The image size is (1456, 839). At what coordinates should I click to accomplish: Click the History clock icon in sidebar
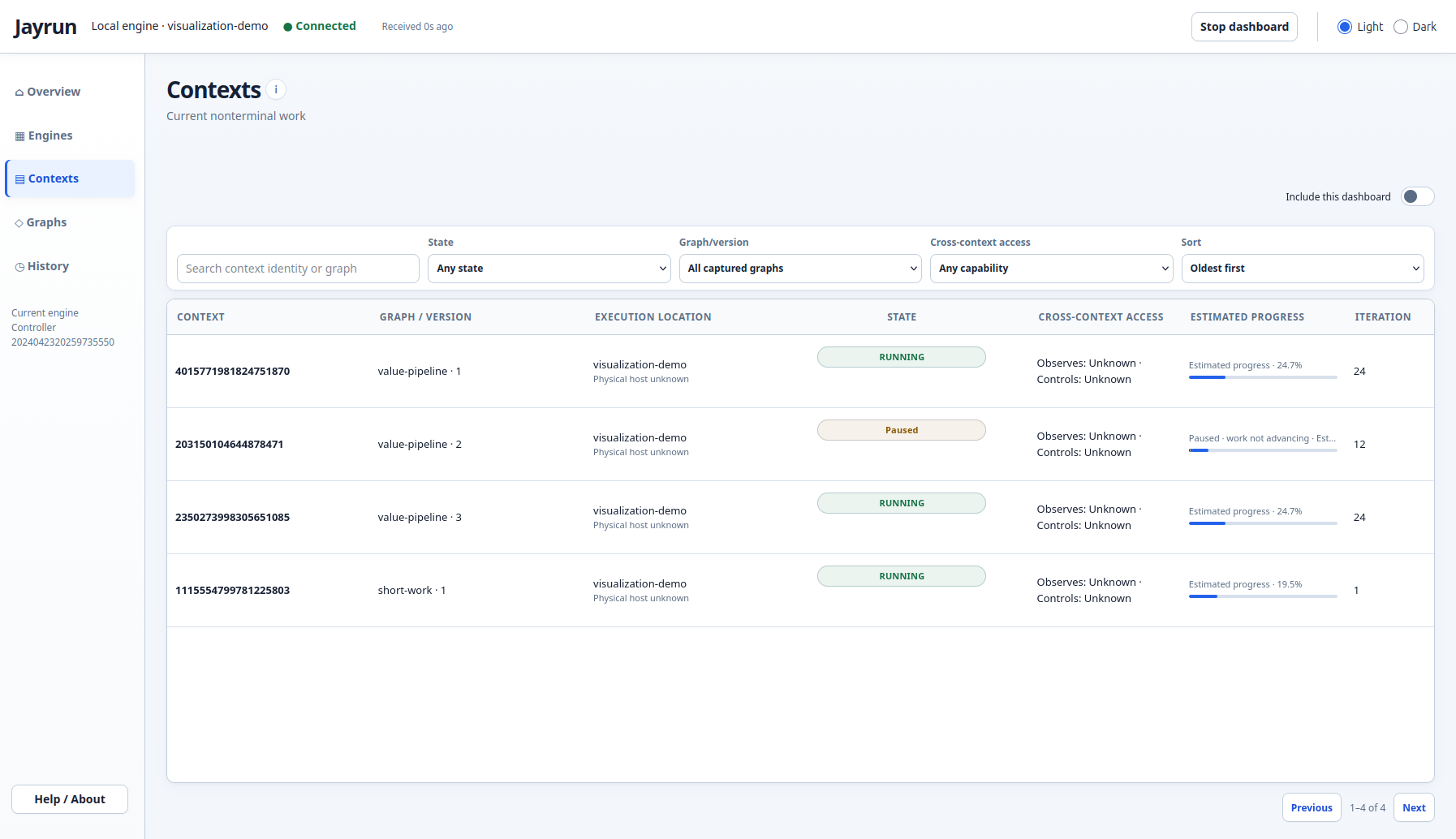pyautogui.click(x=19, y=267)
